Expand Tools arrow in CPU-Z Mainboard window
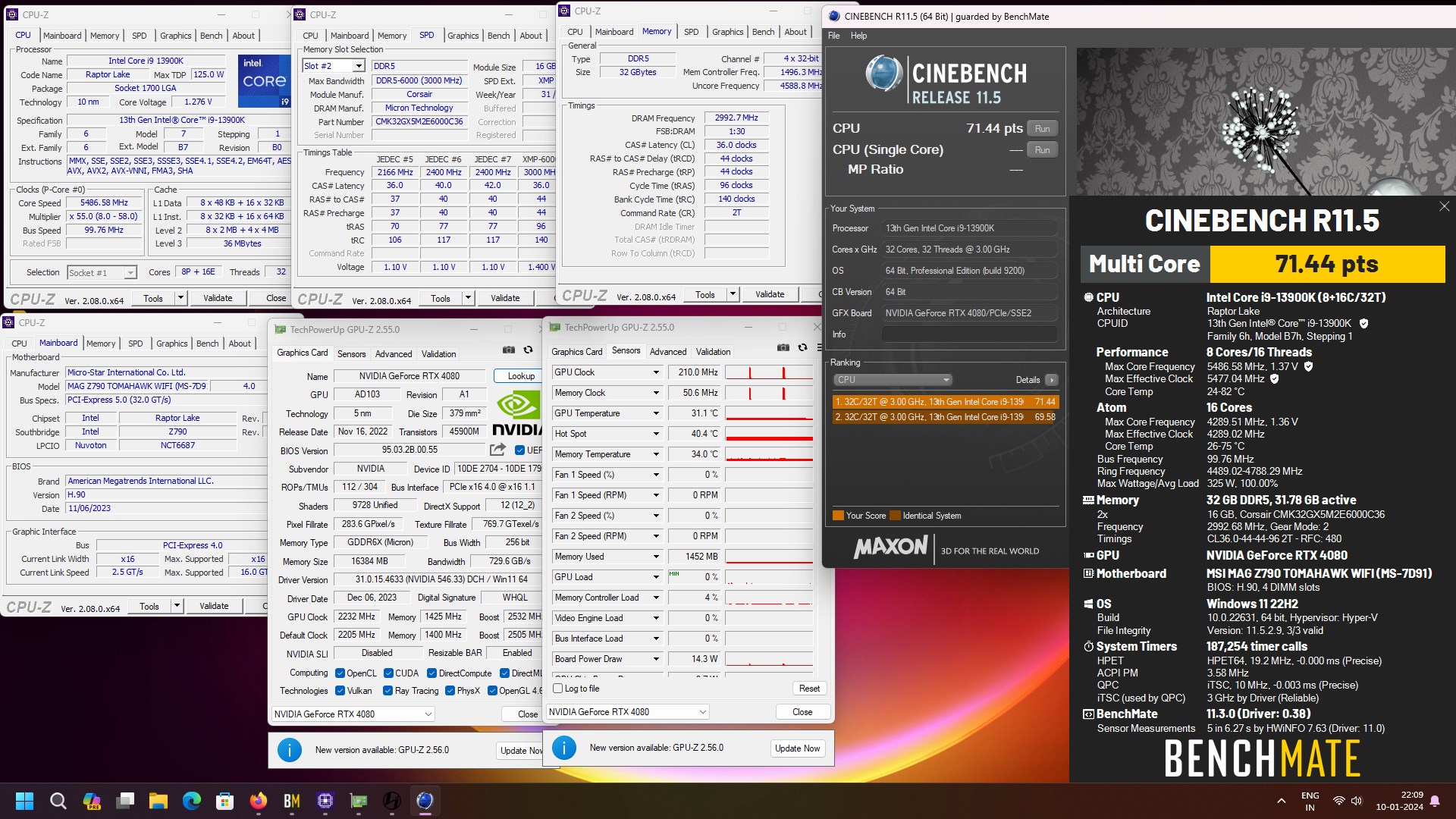This screenshot has height=819, width=1456. click(x=177, y=606)
